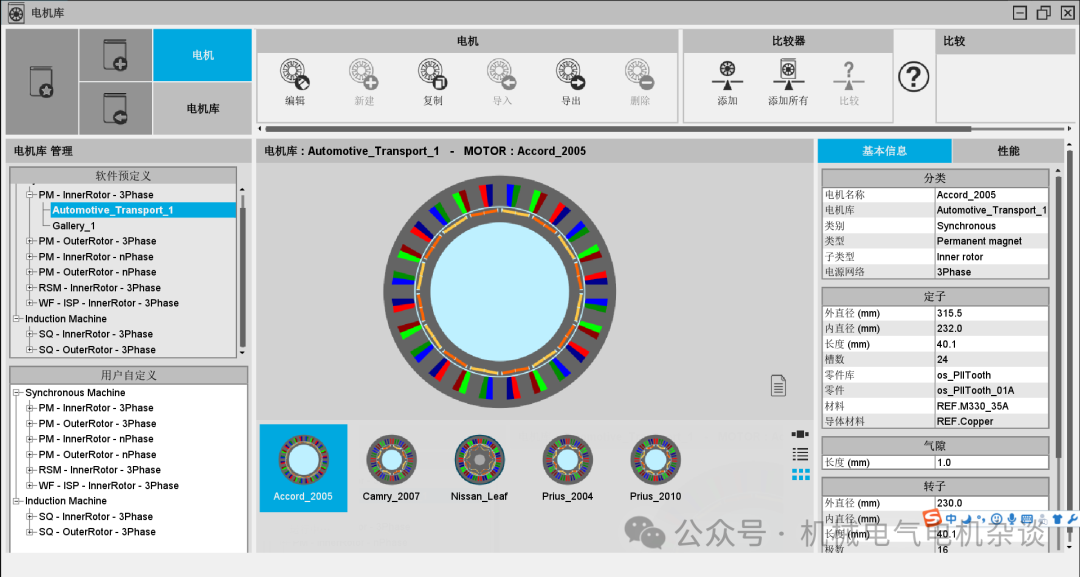Click the 软件预定义 section header
1080x577 pixels.
123,176
